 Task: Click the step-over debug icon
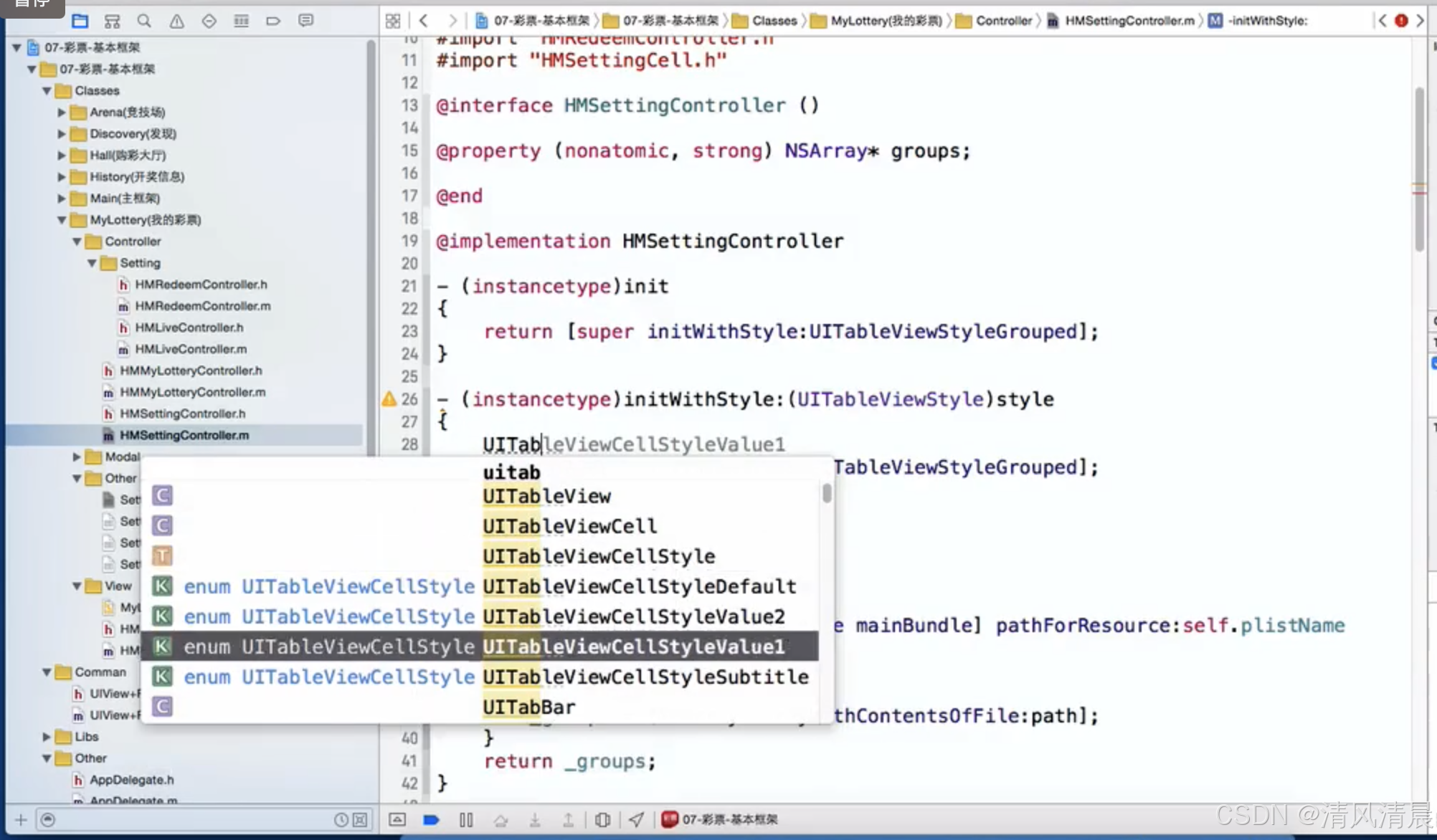coord(500,819)
